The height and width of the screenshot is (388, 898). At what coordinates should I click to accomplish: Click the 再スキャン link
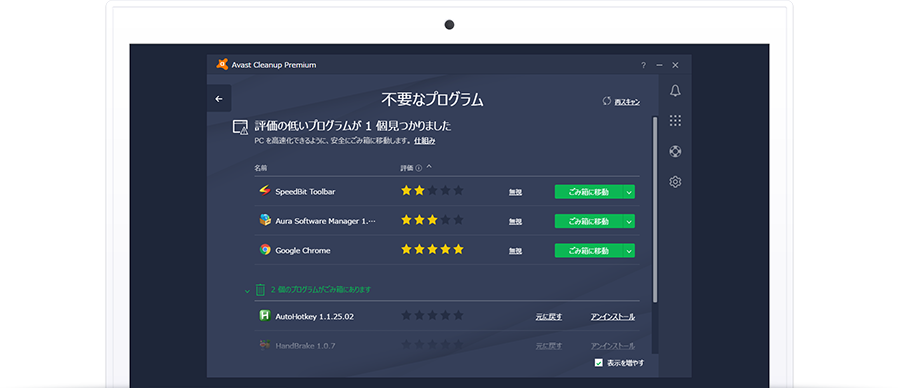coord(627,102)
